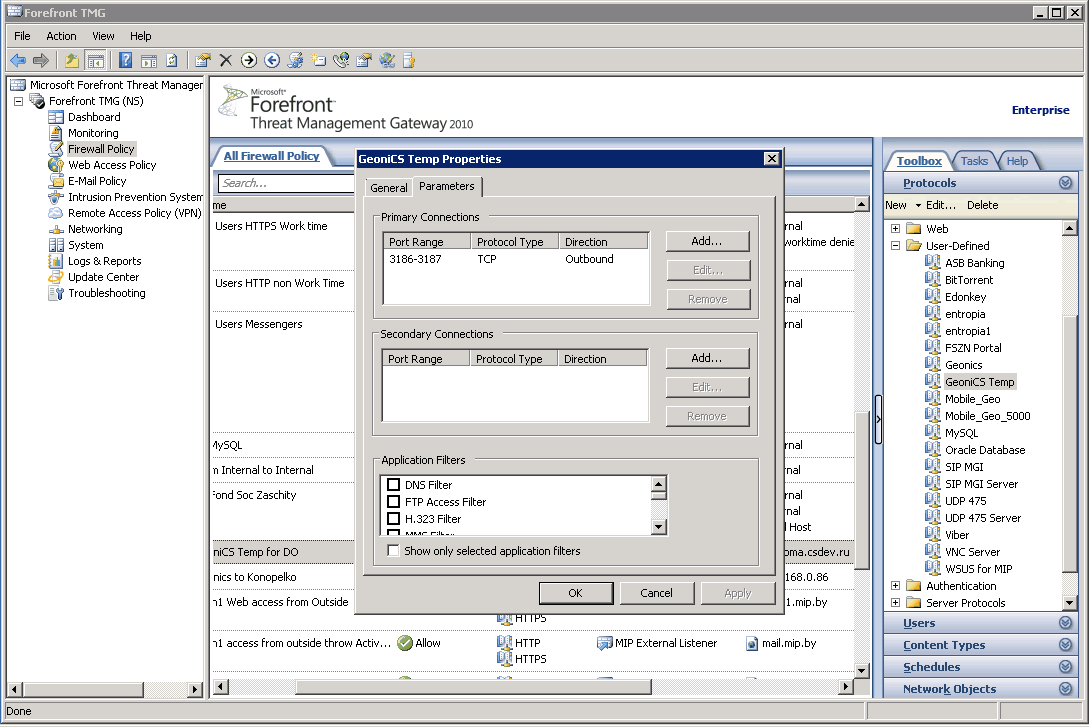Screen dimensions: 1089x727
Task: Select the Monitoring node in the tree
Action: 92,133
